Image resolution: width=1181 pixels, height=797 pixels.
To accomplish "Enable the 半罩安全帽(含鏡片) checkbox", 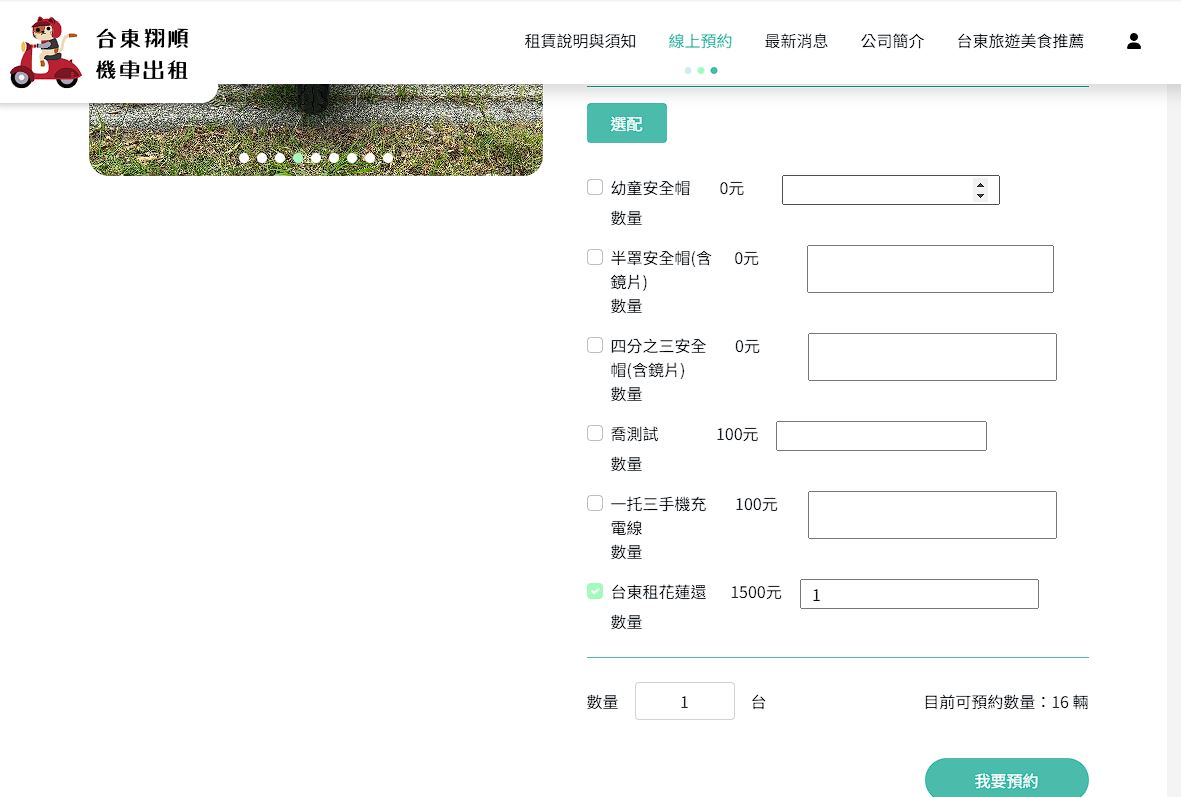I will 595,257.
